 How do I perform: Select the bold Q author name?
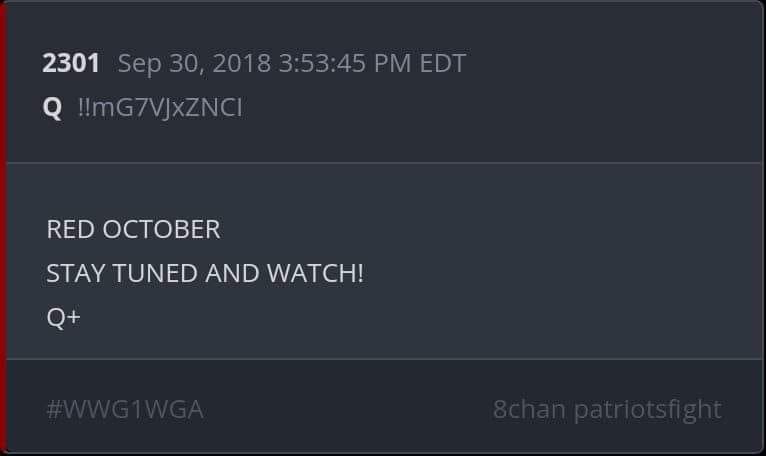[x=52, y=108]
